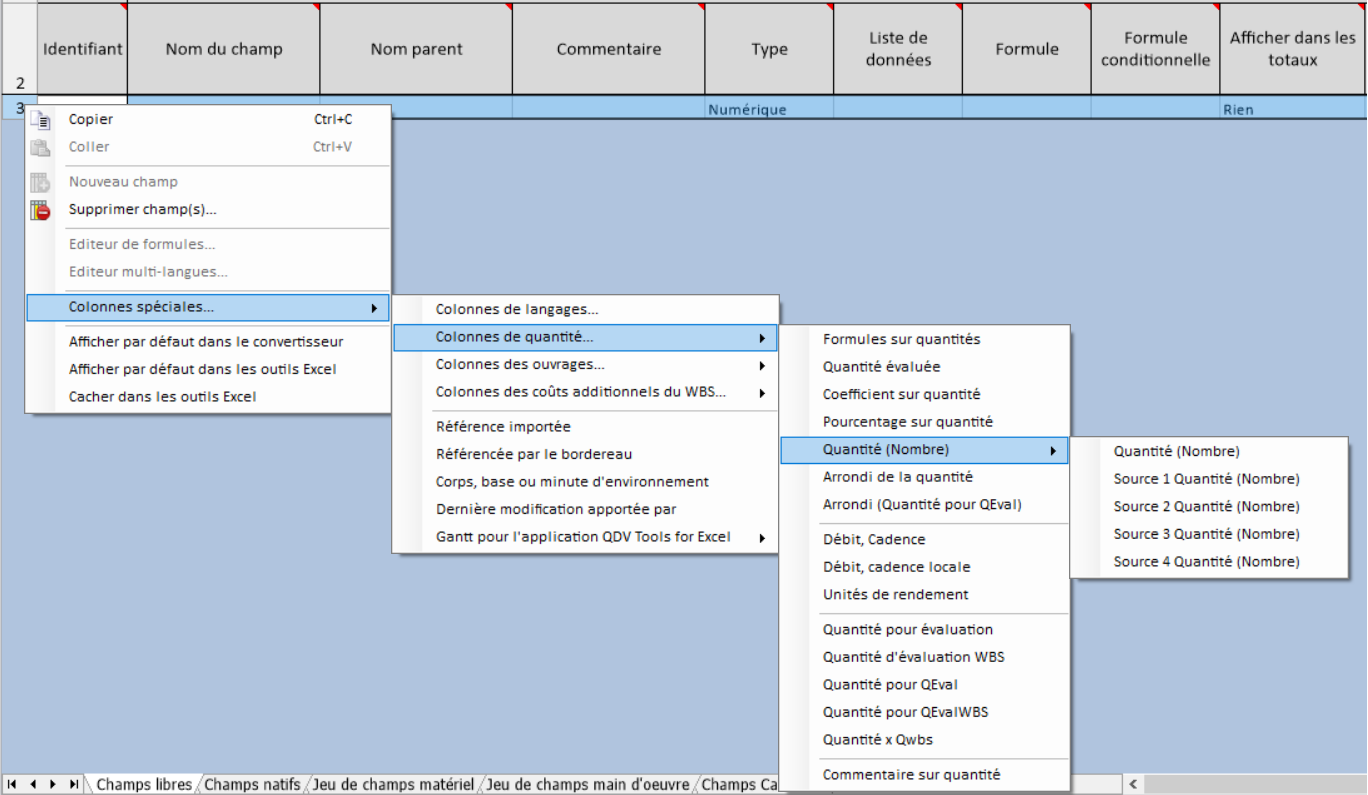Screen dimensions: 1368x795
Task: Switch to Champs natifs tab
Action: 252,785
